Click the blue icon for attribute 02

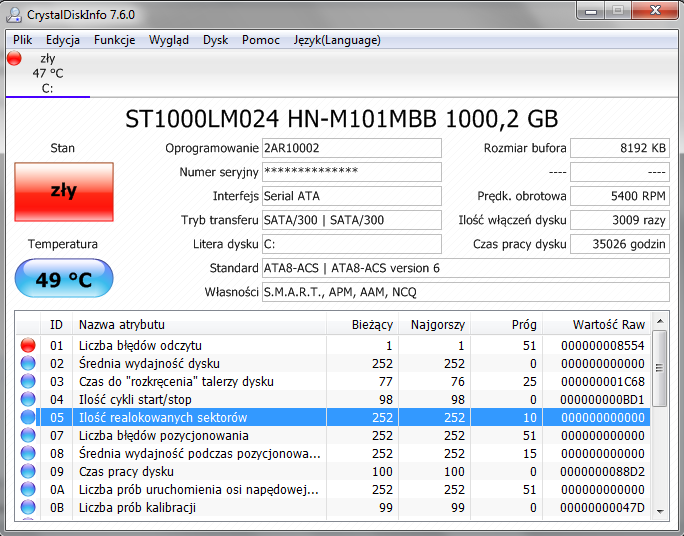click(28, 363)
